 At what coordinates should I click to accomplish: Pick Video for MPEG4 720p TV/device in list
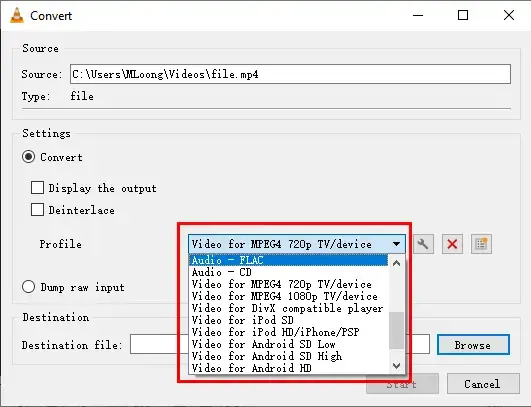288,284
